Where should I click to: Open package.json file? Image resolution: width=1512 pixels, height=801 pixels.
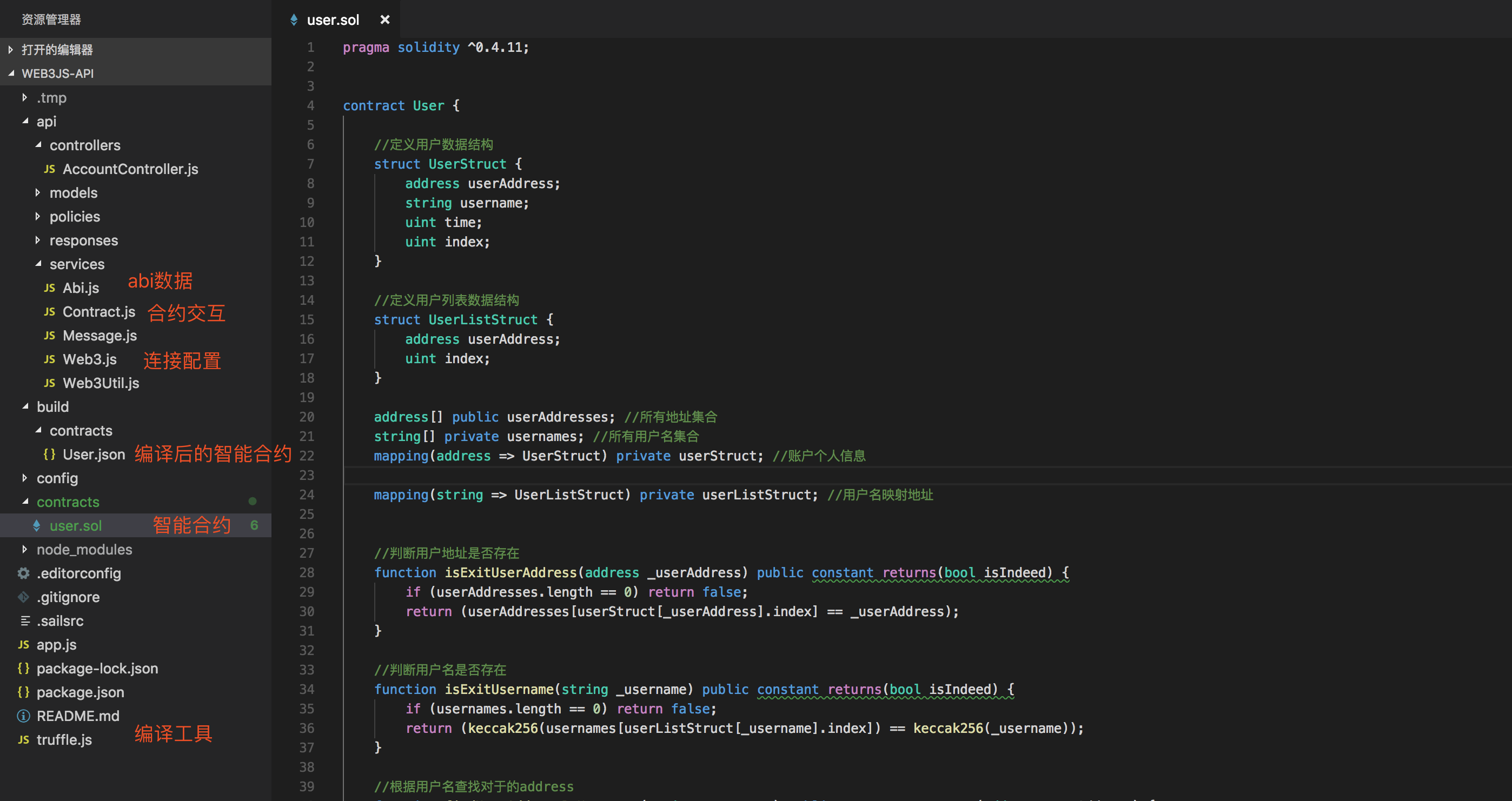click(x=81, y=692)
